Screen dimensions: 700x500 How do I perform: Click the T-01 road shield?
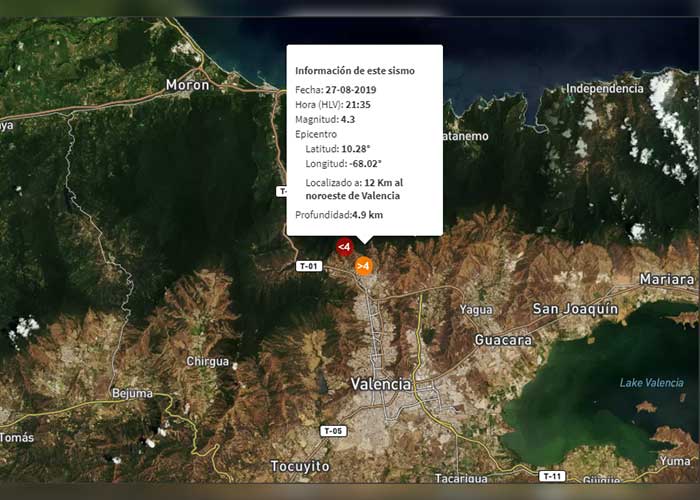pyautogui.click(x=309, y=266)
